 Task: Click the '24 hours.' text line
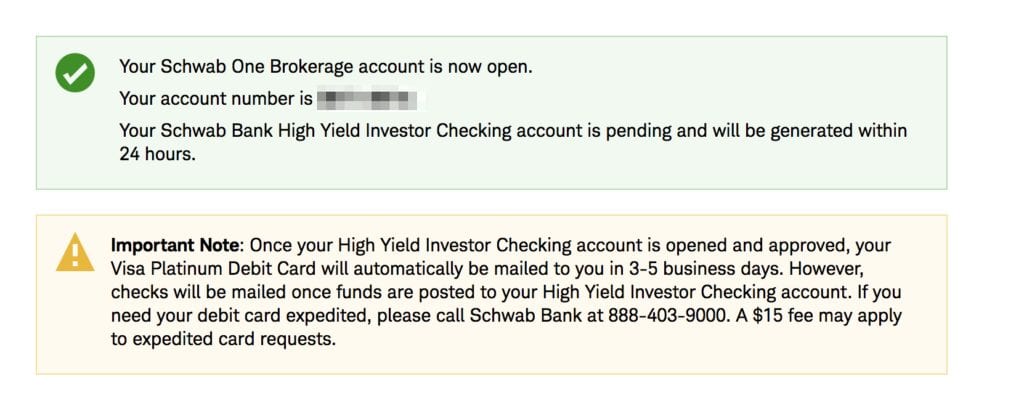pyautogui.click(x=157, y=155)
